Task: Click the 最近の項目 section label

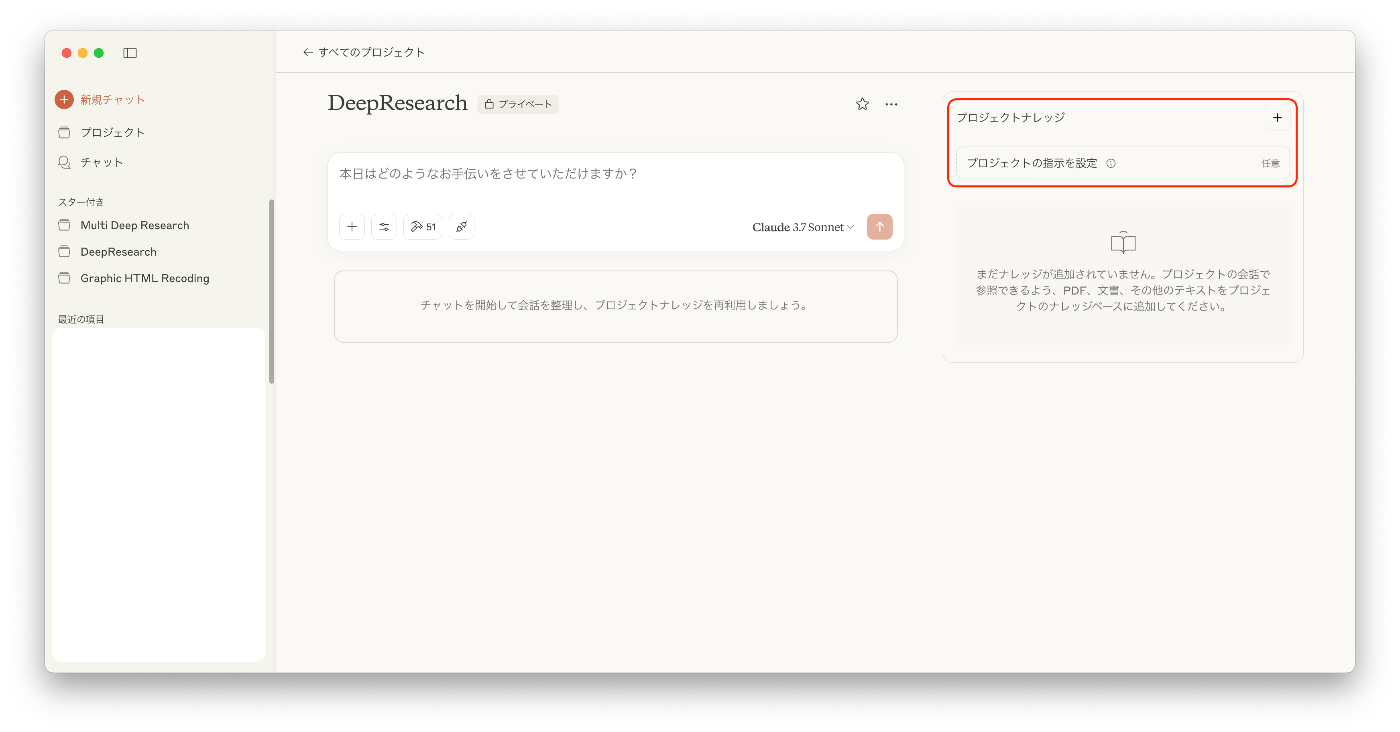Action: (x=81, y=319)
